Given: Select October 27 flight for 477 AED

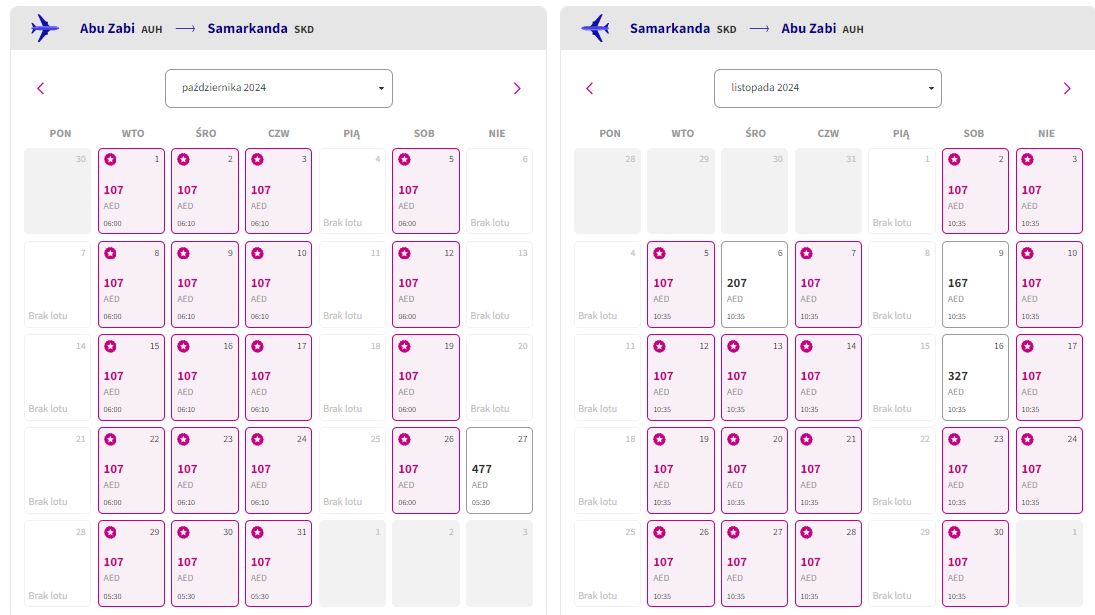Looking at the screenshot, I should [499, 470].
